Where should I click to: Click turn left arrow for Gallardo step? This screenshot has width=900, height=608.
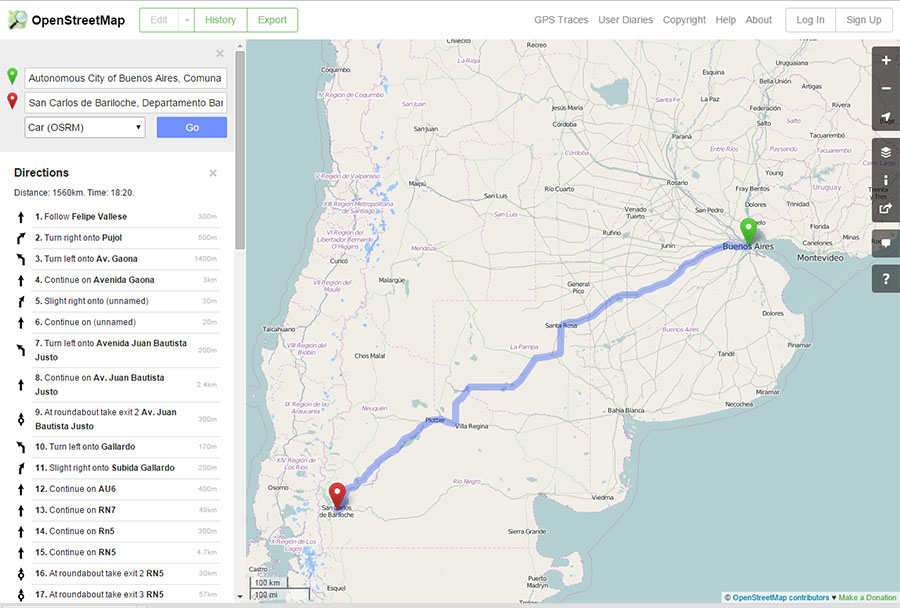(x=21, y=447)
